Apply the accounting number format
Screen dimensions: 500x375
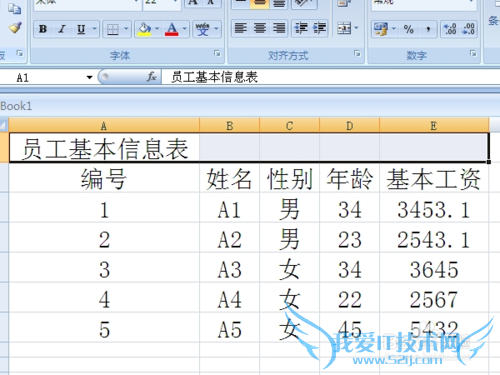(381, 29)
